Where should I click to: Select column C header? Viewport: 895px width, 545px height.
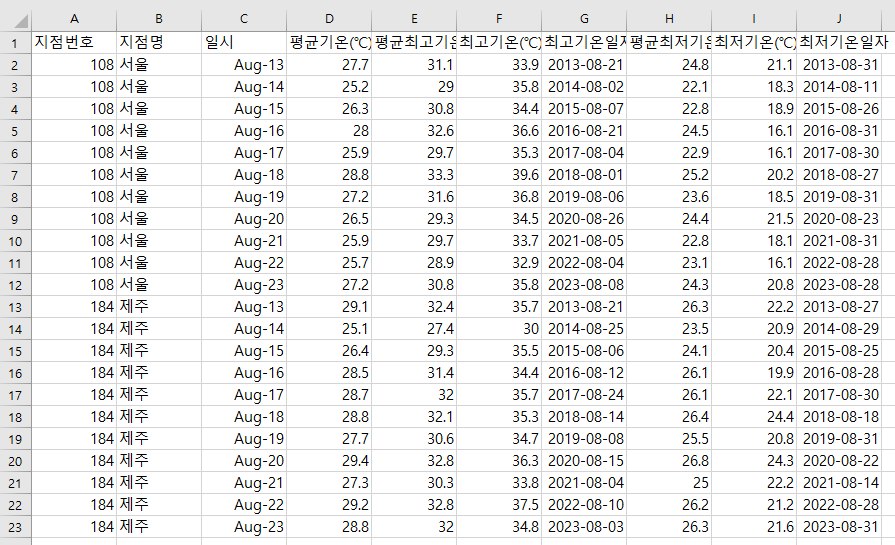point(244,19)
